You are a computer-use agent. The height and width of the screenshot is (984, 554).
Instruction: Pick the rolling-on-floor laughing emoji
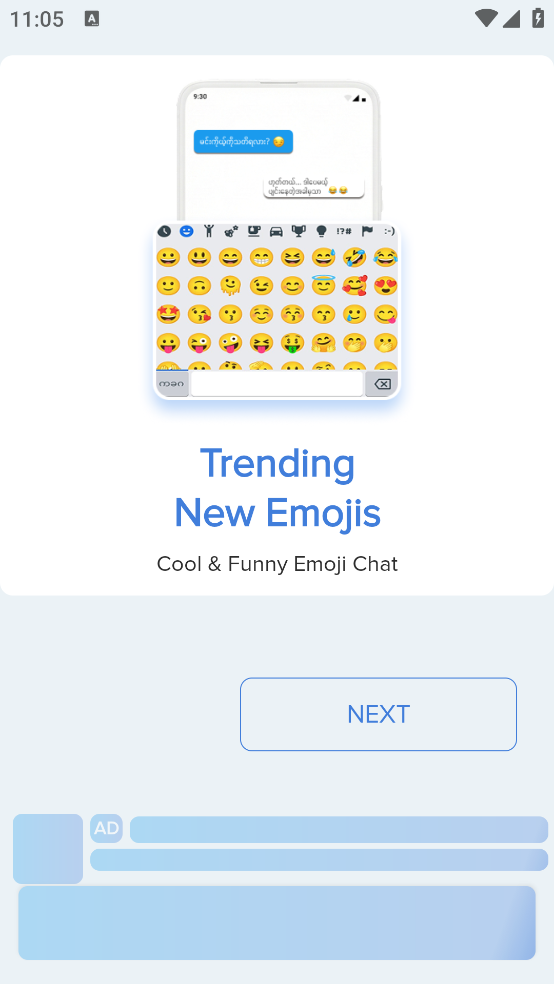click(x=354, y=257)
